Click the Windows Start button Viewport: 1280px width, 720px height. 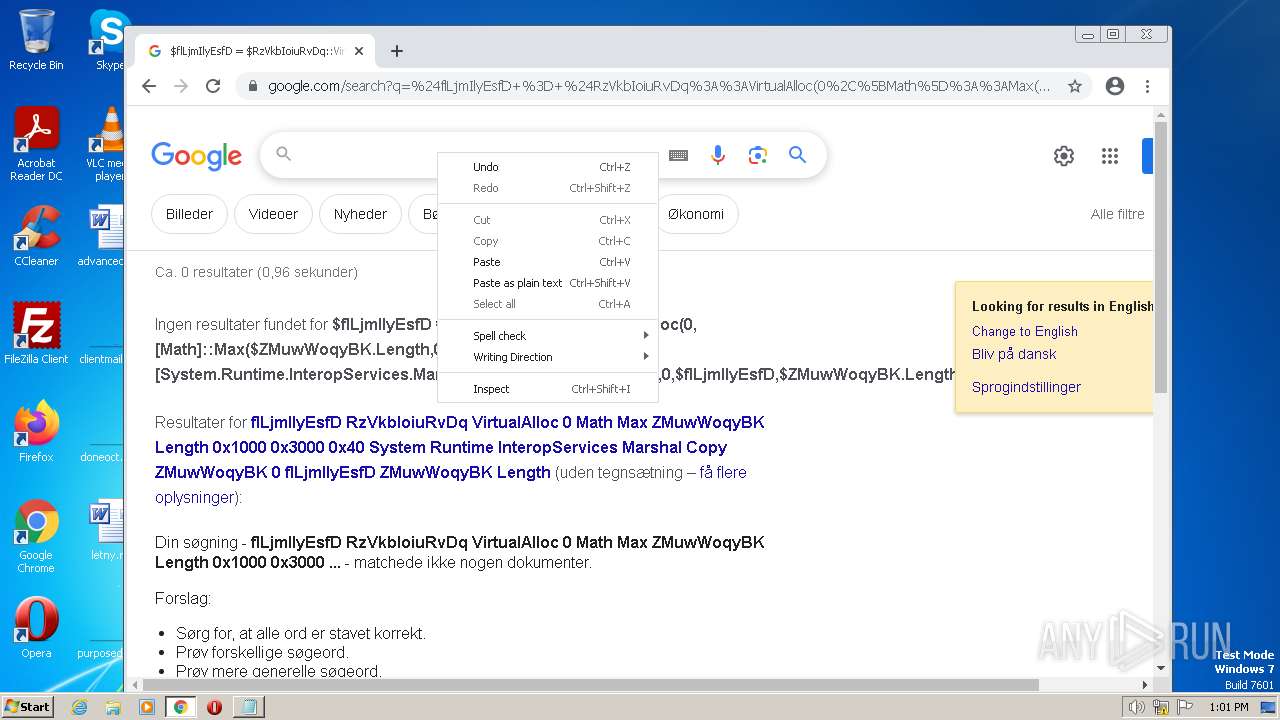[x=27, y=706]
